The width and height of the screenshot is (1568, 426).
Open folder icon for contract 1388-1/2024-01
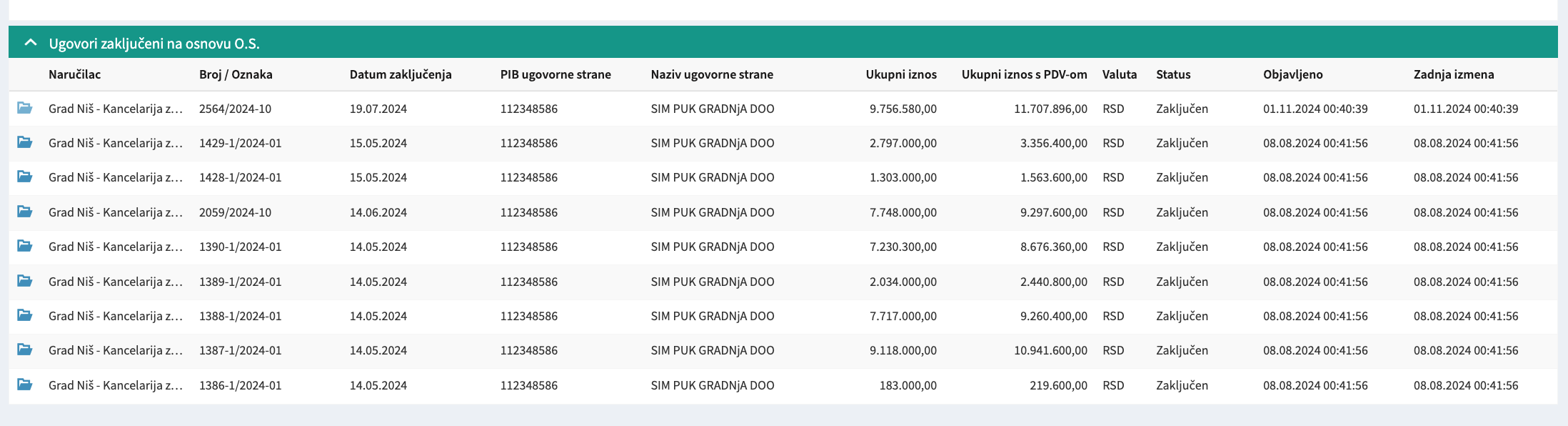pos(25,315)
